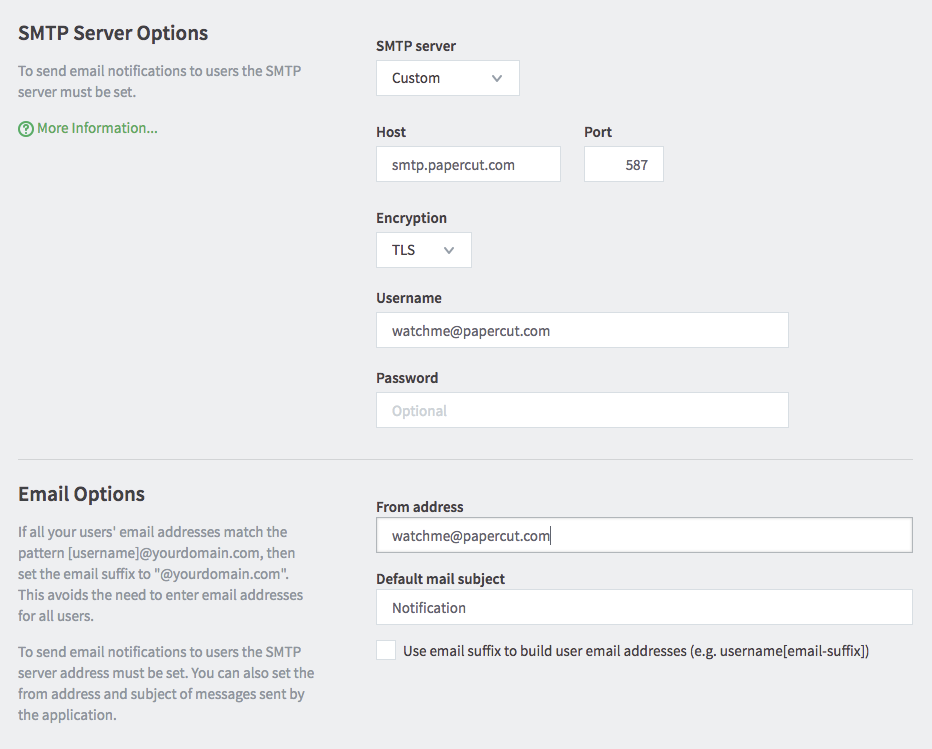Click the Password field marked Optional
This screenshot has width=932, height=749.
[x=582, y=410]
